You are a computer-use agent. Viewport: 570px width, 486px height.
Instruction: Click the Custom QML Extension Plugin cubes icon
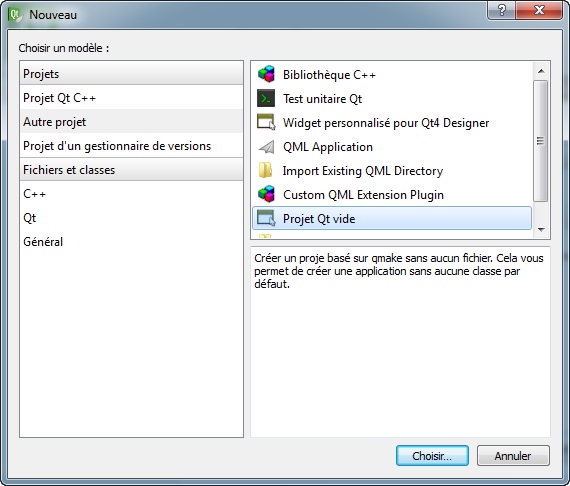[x=266, y=194]
